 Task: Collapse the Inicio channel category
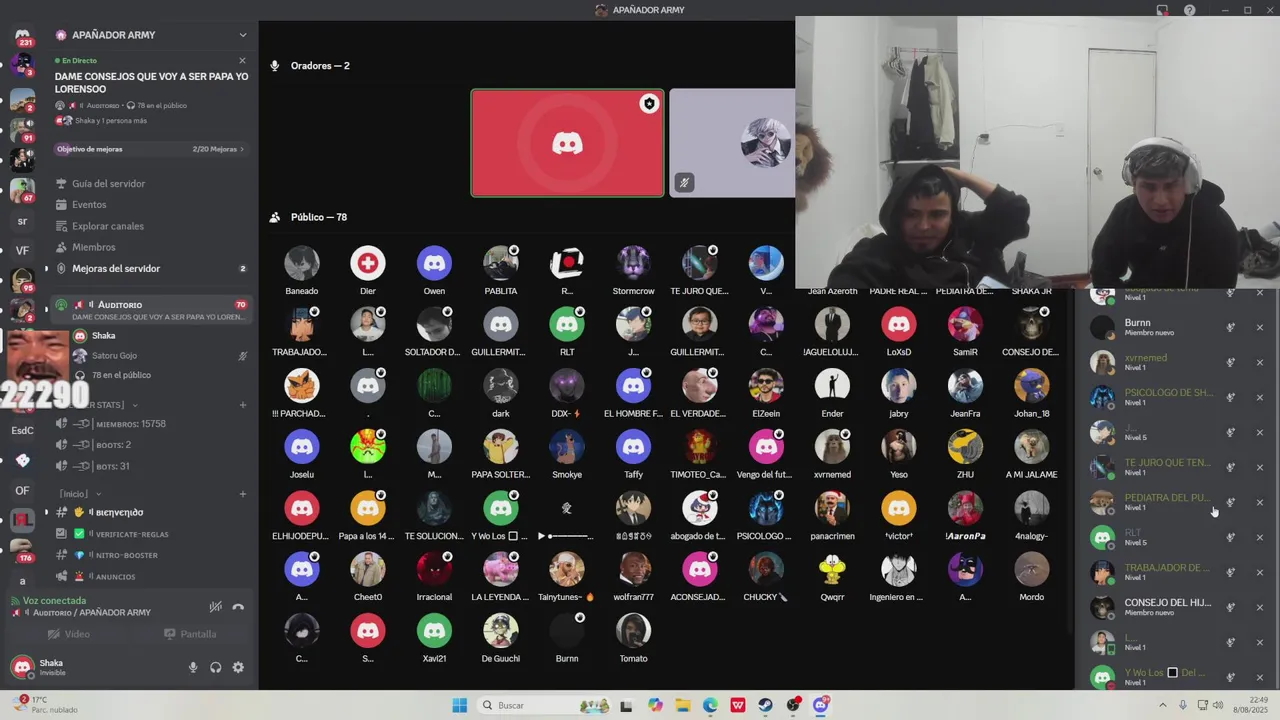pyautogui.click(x=80, y=493)
